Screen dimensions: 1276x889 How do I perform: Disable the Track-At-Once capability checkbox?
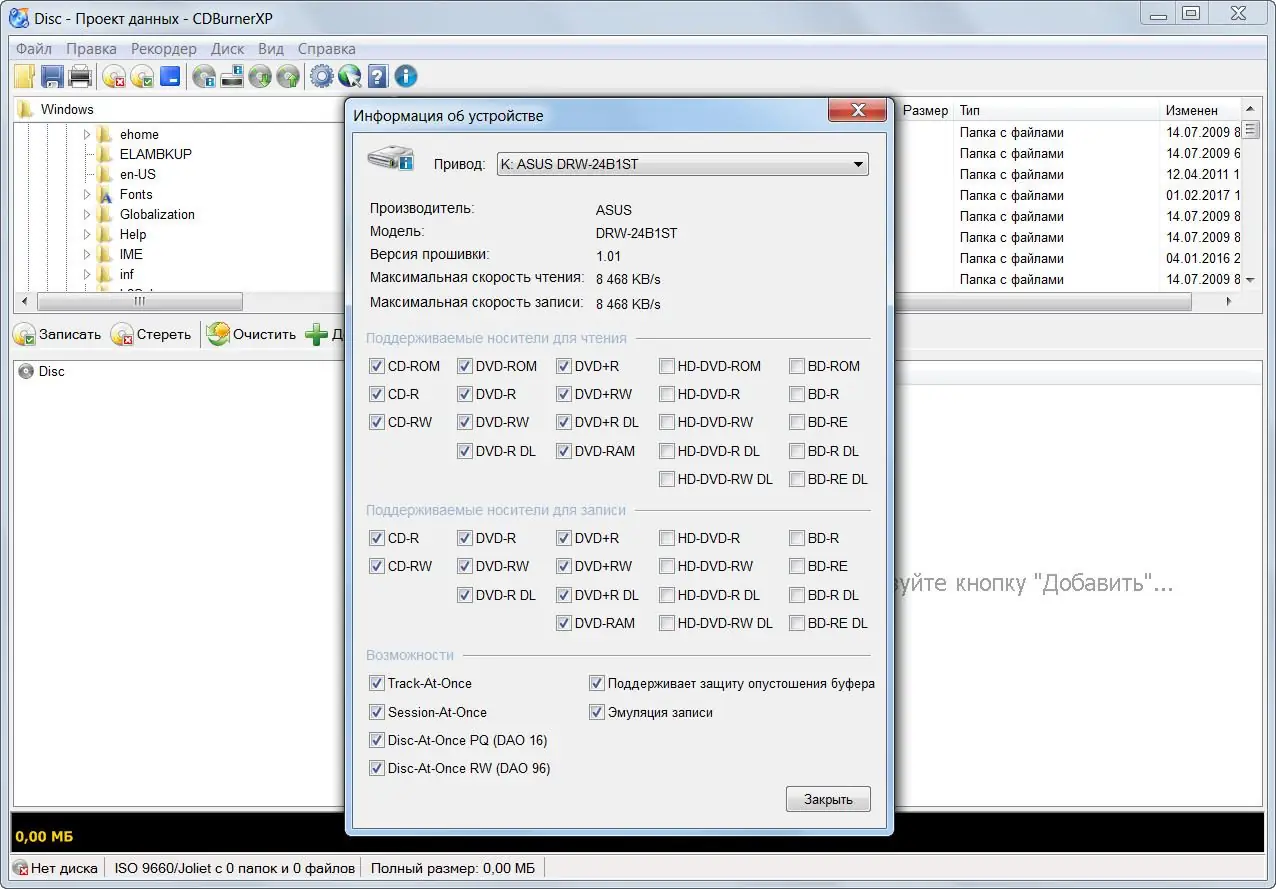(x=377, y=683)
